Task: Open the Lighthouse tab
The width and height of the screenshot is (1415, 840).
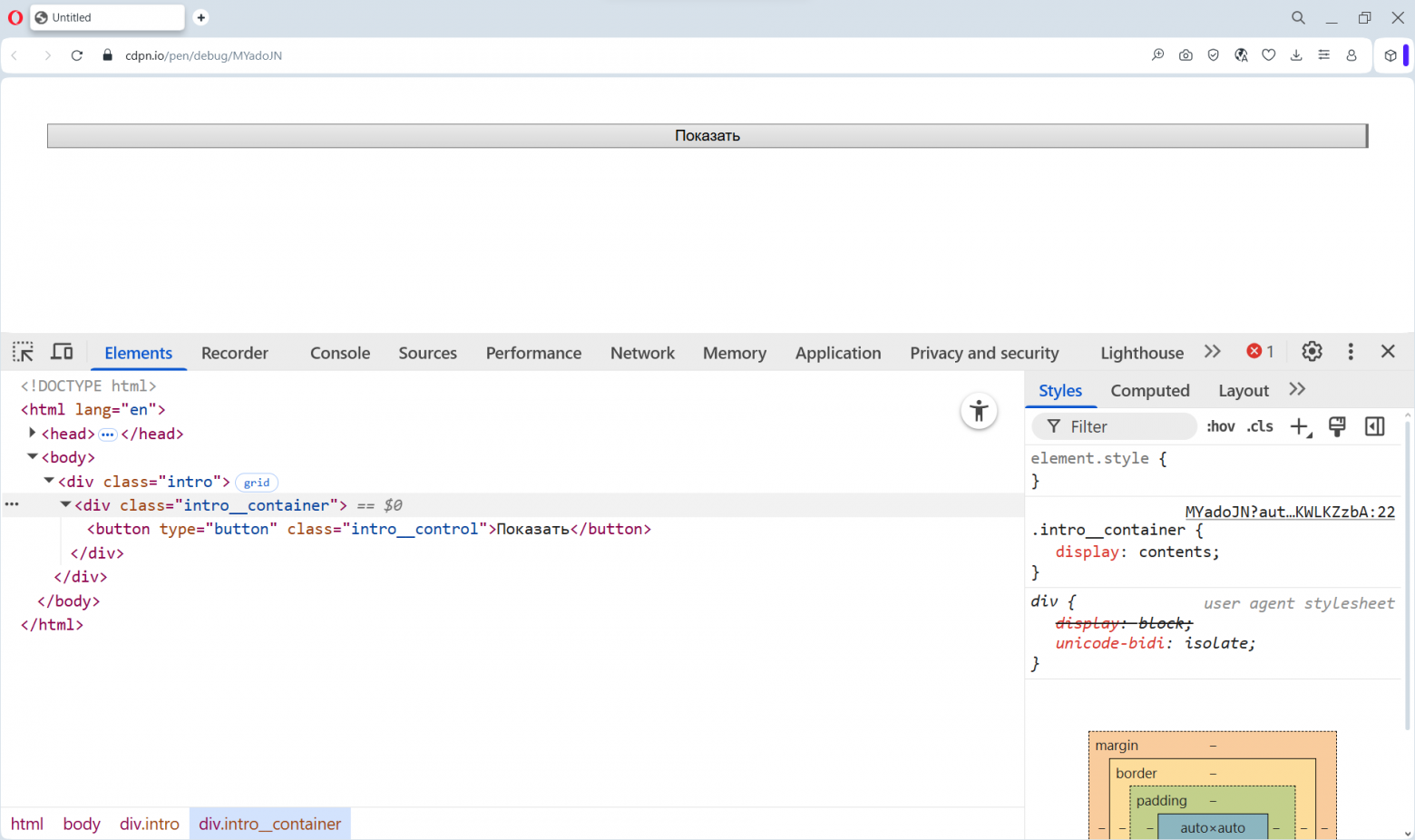Action: coord(1142,353)
